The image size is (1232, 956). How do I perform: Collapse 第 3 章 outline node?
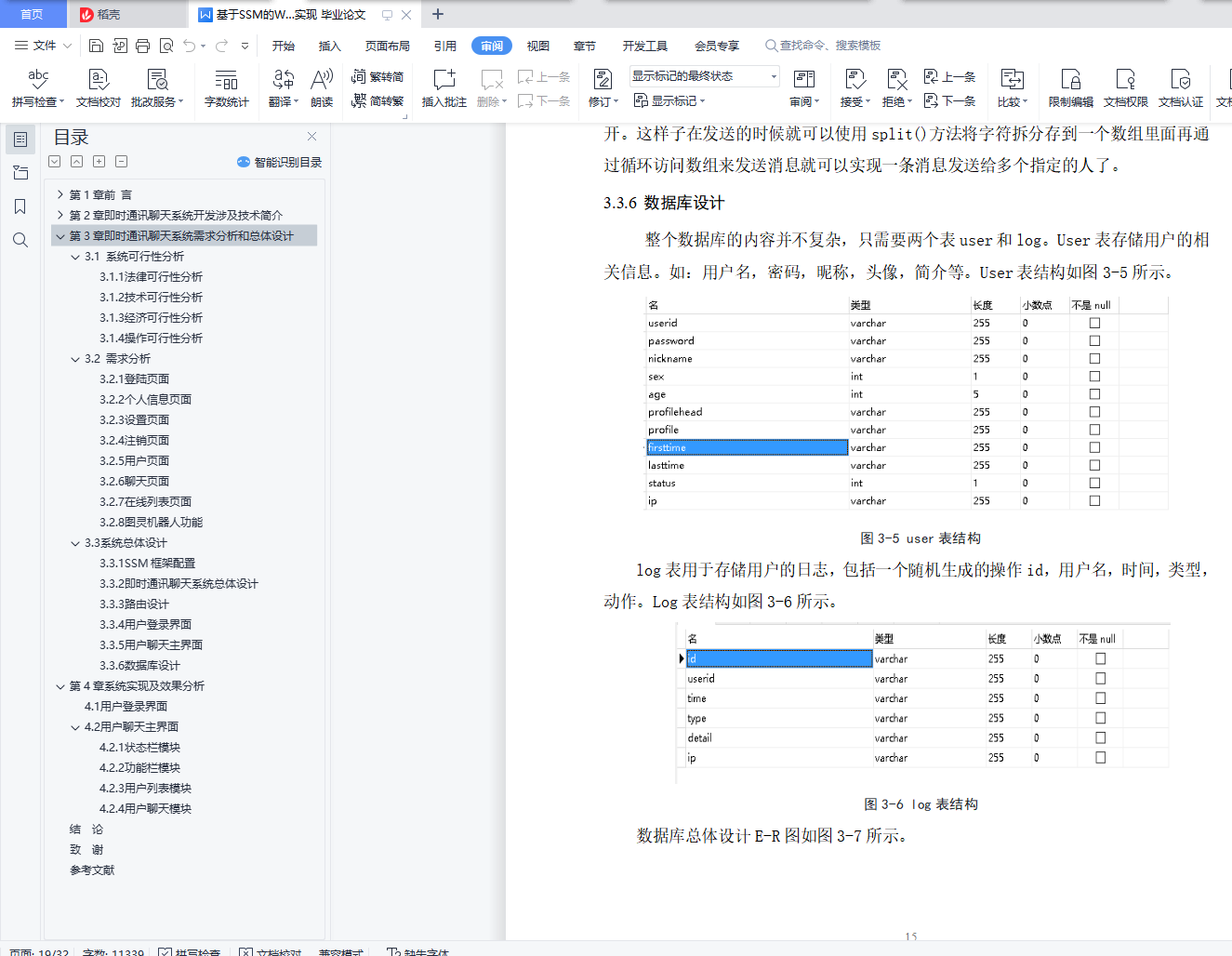[60, 236]
